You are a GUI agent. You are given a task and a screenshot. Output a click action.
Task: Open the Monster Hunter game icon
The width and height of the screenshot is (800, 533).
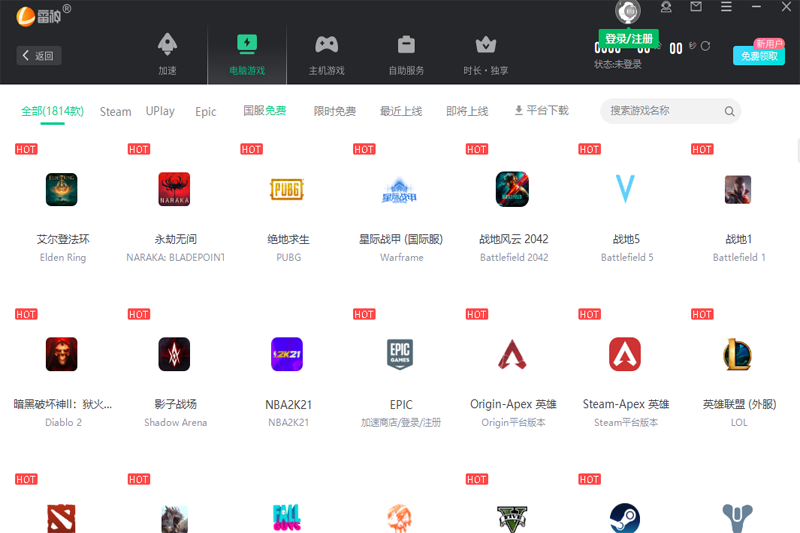(174, 519)
